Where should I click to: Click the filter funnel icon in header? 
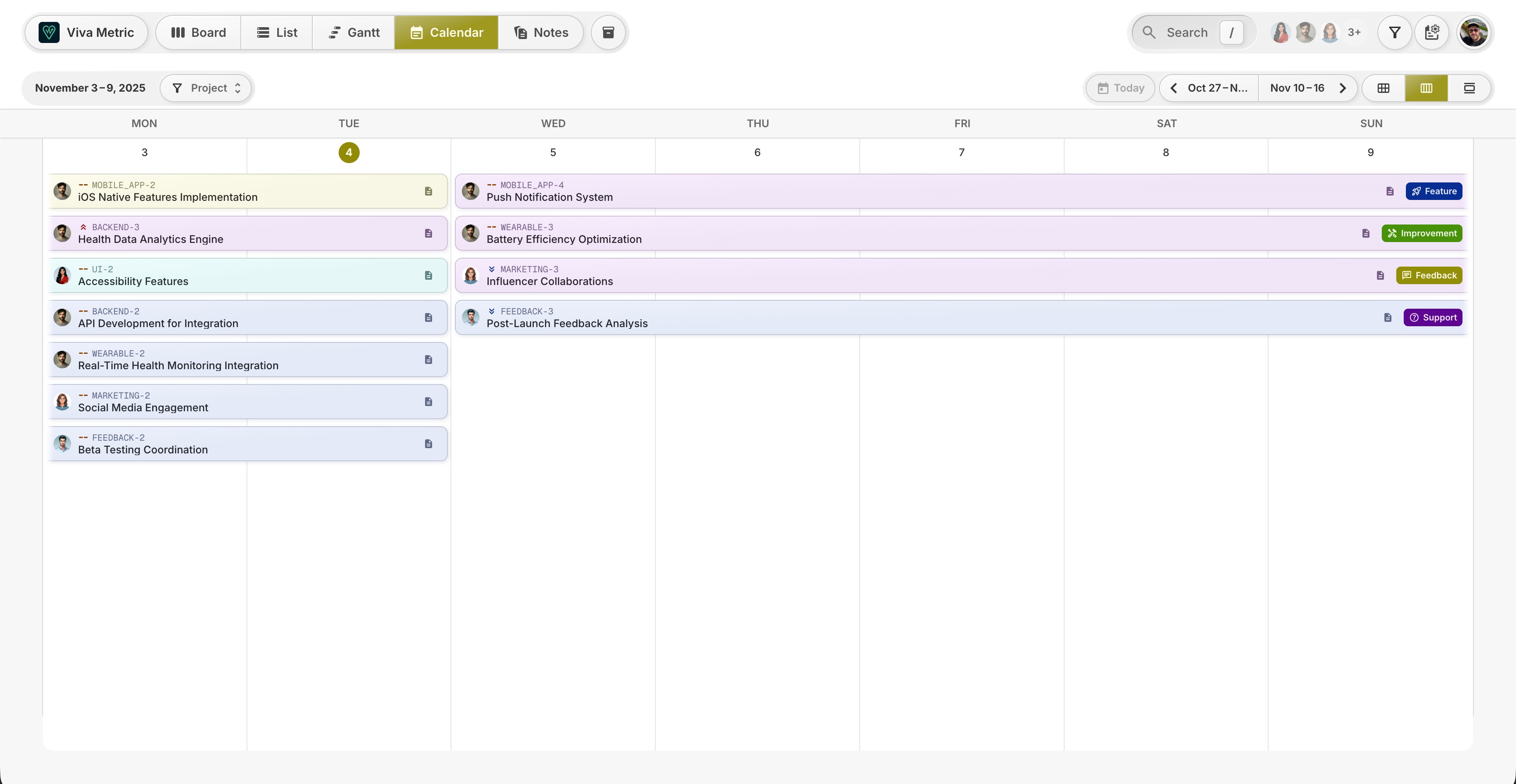(x=1394, y=32)
